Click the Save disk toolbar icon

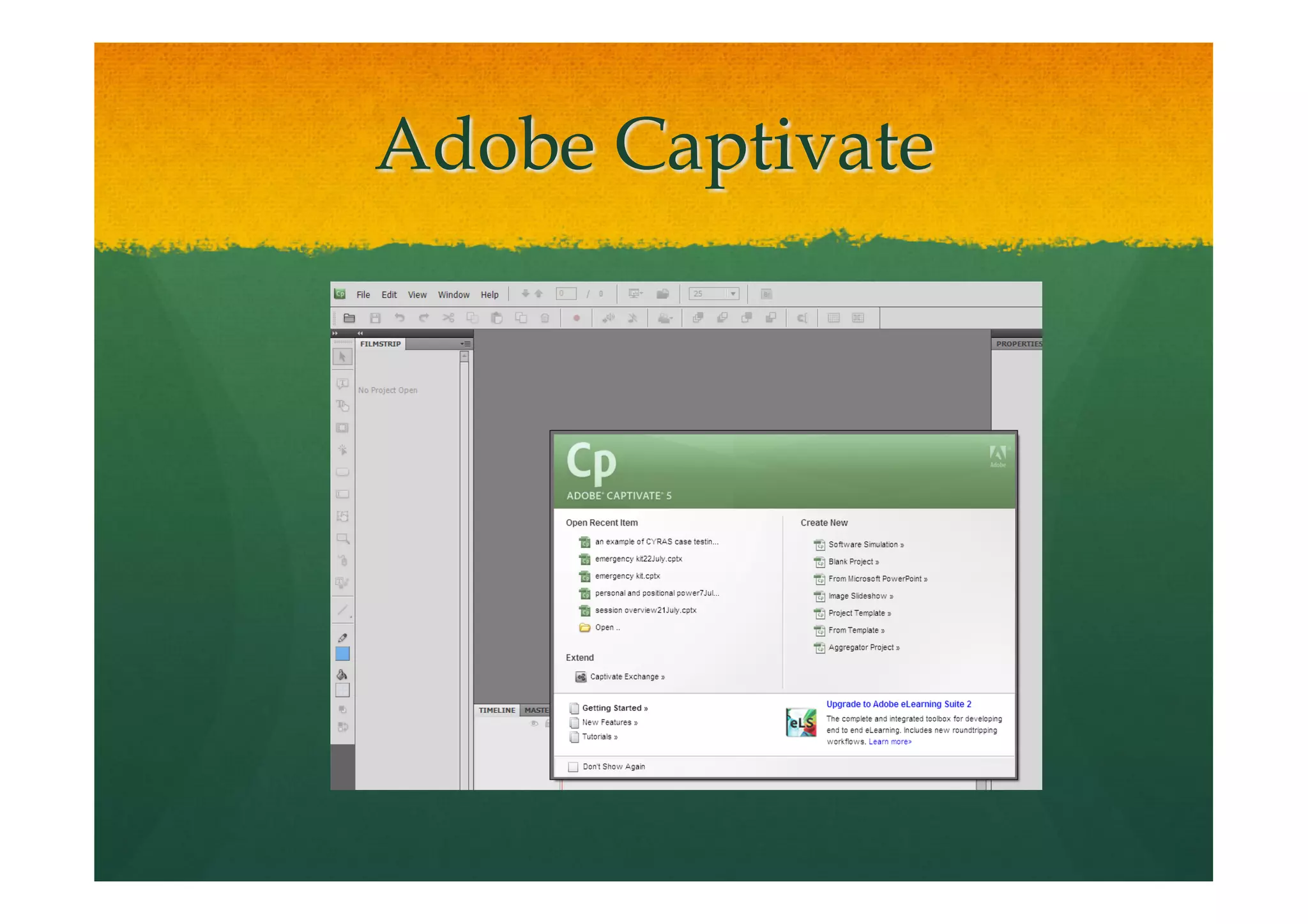pyautogui.click(x=375, y=318)
